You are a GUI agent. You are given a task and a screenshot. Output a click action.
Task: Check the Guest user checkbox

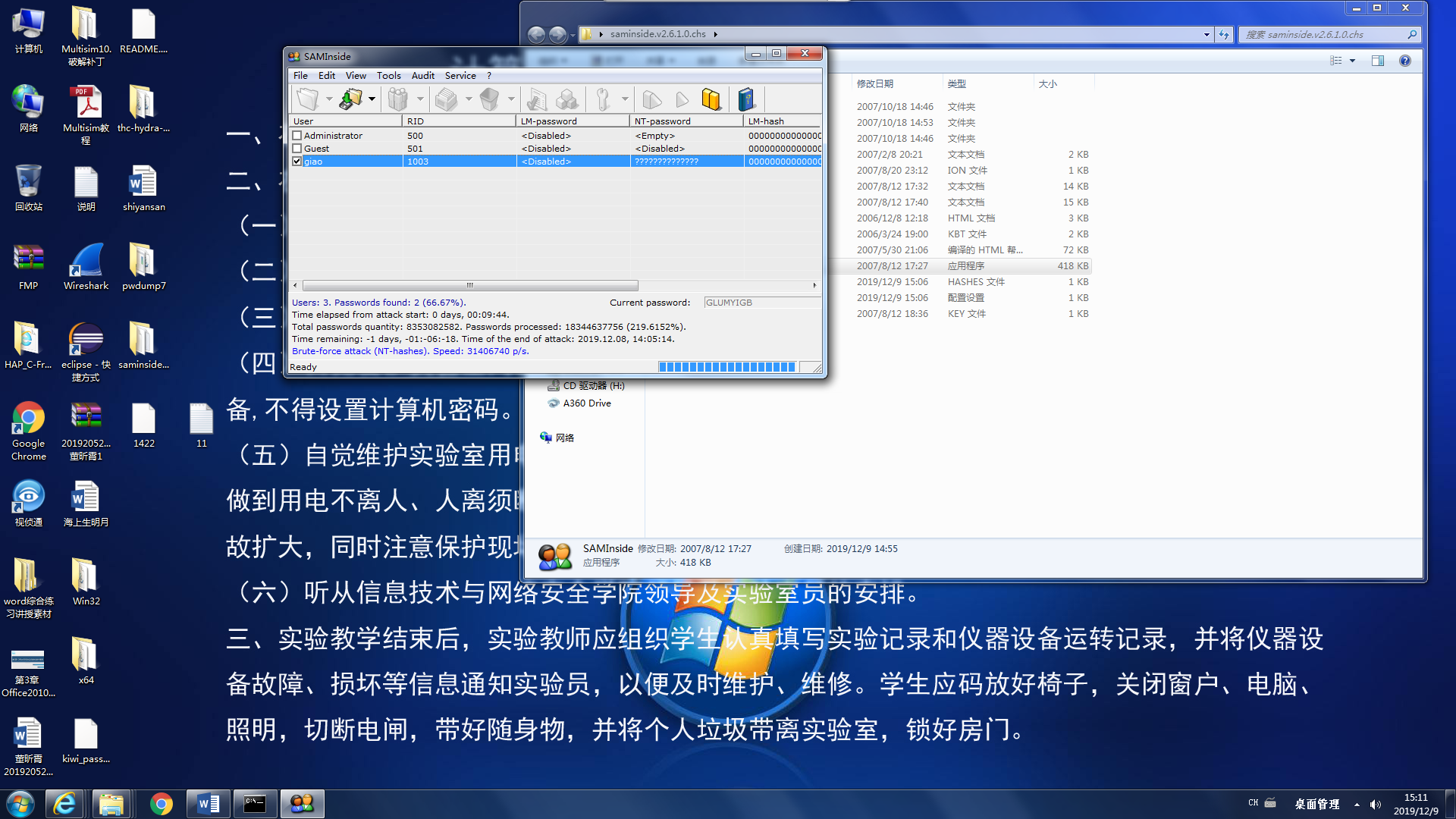(x=297, y=149)
